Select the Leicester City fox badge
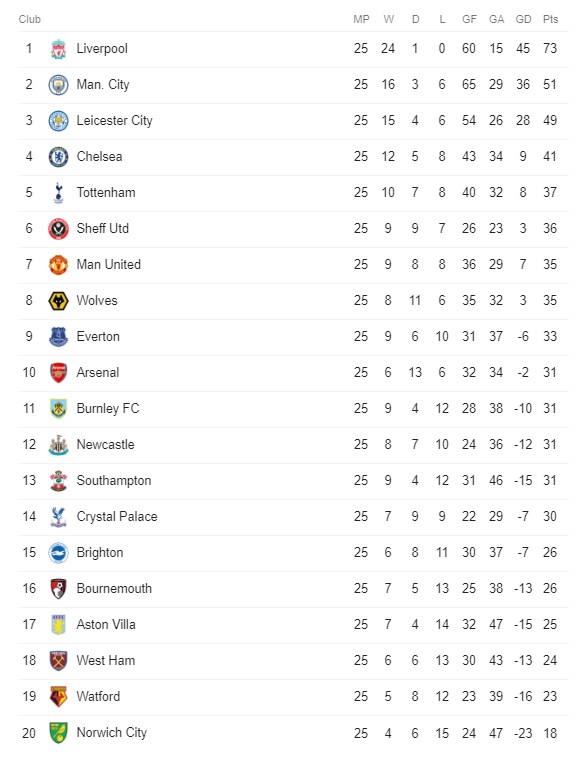 click(58, 121)
